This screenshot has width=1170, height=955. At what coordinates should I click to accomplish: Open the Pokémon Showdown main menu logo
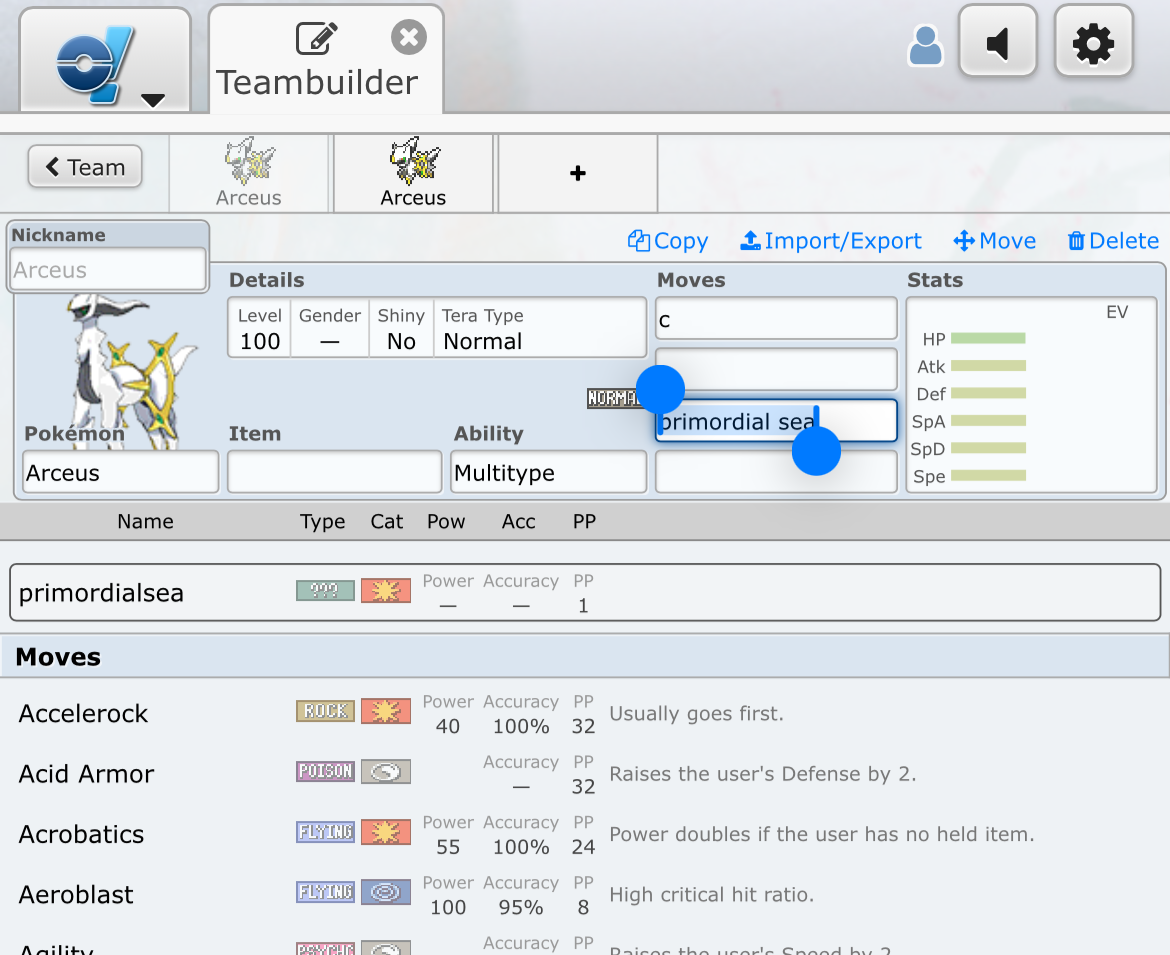pos(104,61)
